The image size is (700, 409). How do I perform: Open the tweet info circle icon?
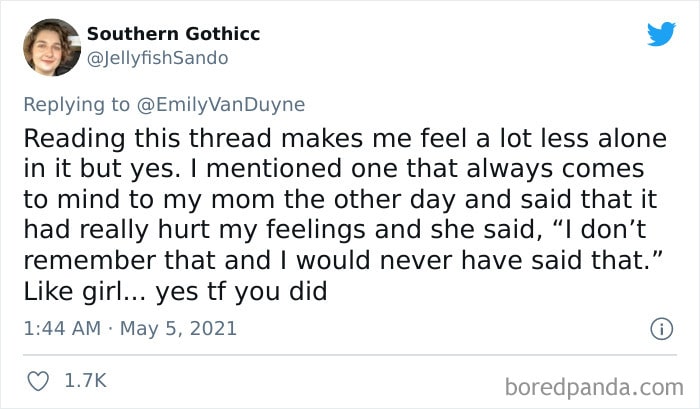tap(660, 328)
